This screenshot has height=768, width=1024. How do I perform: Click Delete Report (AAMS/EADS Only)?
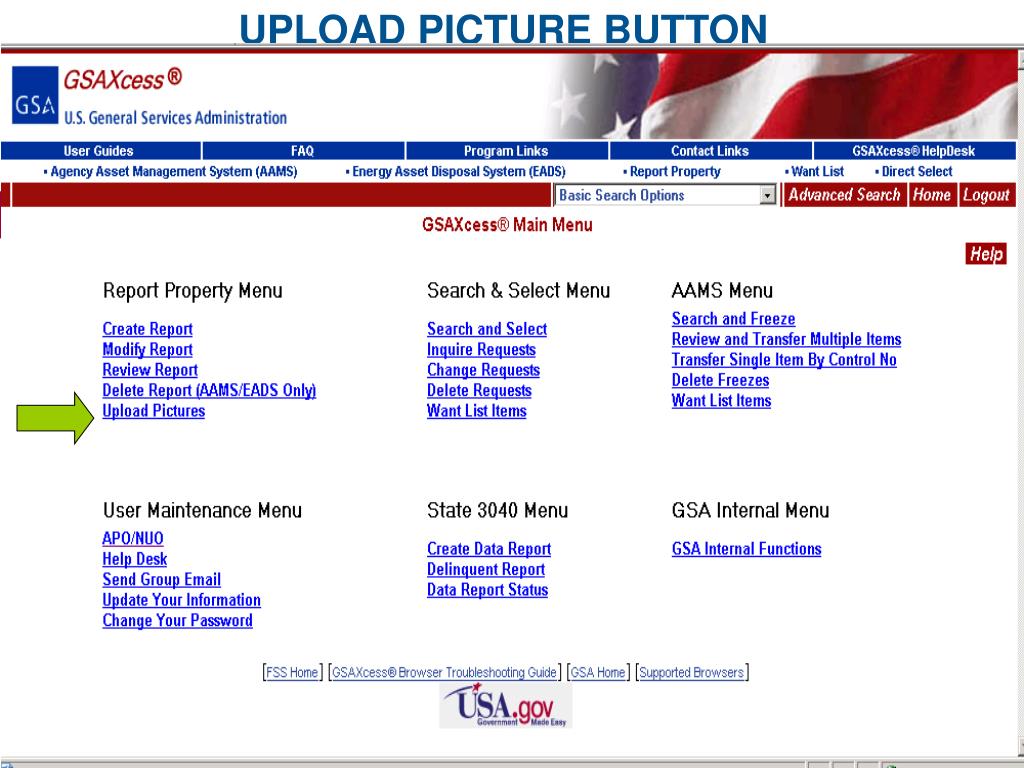click(x=209, y=391)
